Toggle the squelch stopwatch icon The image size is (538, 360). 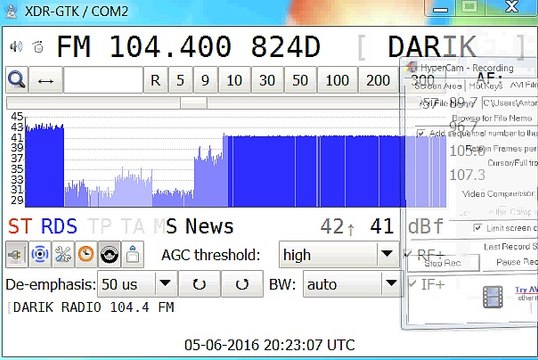coord(38,46)
